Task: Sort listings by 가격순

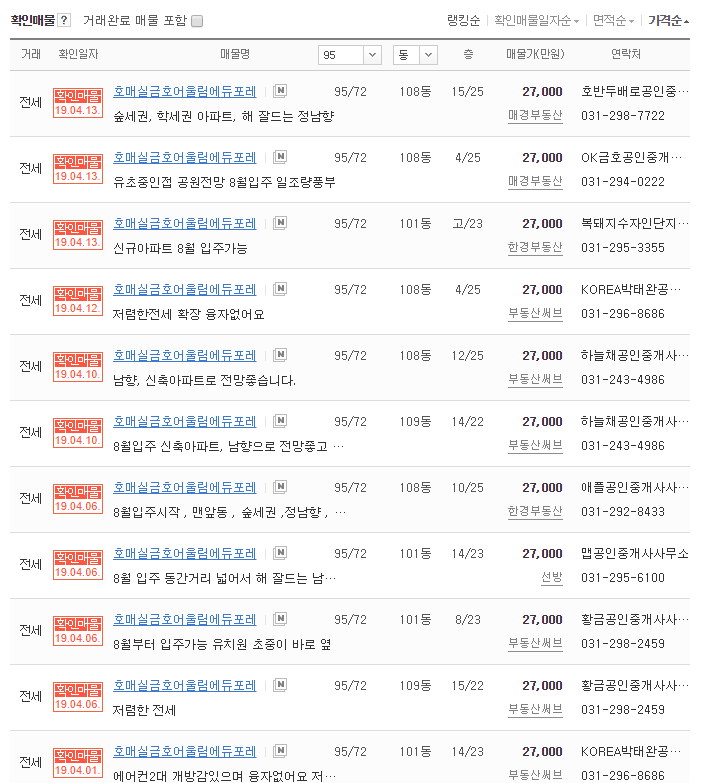Action: click(x=669, y=20)
